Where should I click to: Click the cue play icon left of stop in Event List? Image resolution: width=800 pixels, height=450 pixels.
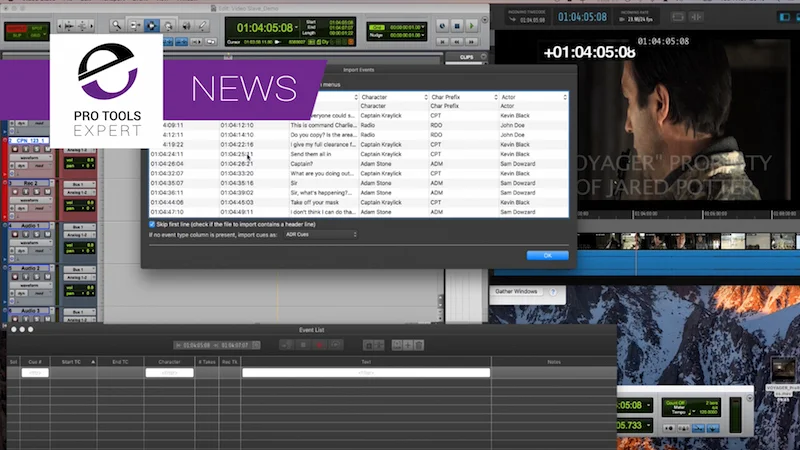point(286,345)
